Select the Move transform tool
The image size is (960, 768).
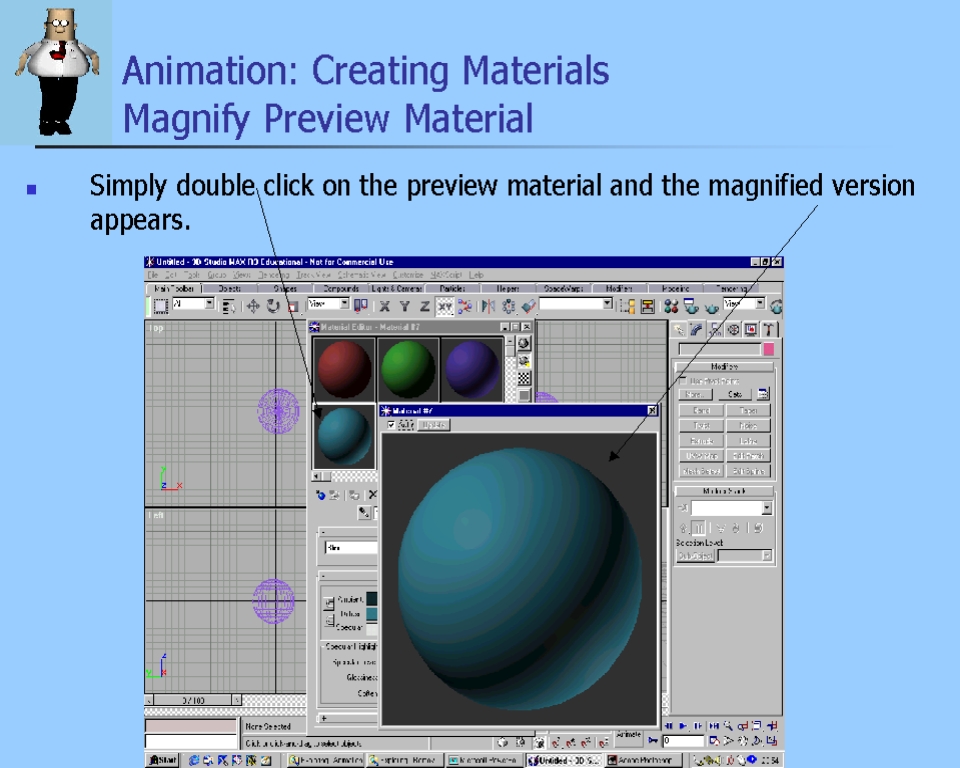click(253, 306)
